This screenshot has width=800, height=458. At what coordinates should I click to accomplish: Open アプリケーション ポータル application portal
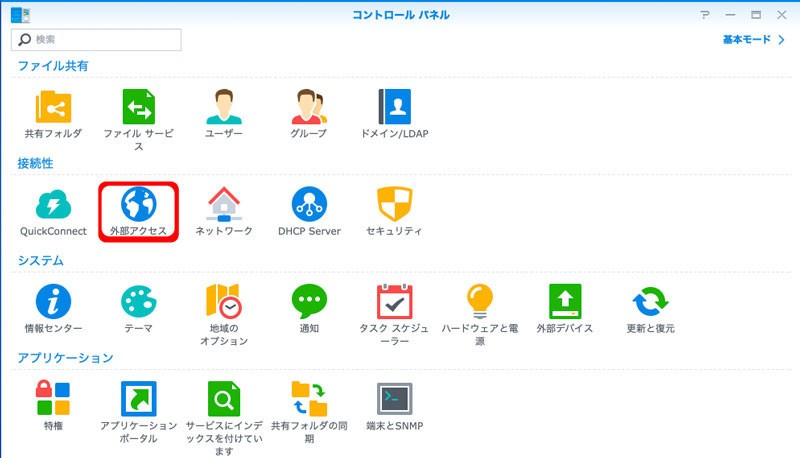click(138, 398)
